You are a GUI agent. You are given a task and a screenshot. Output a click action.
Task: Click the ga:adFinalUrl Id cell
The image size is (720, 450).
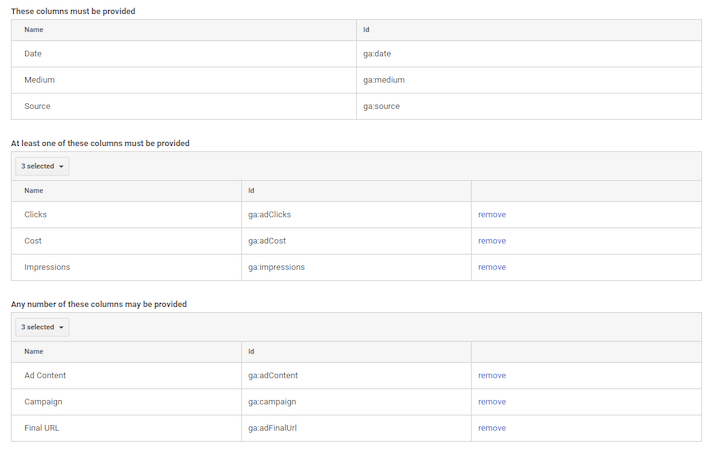pos(272,428)
